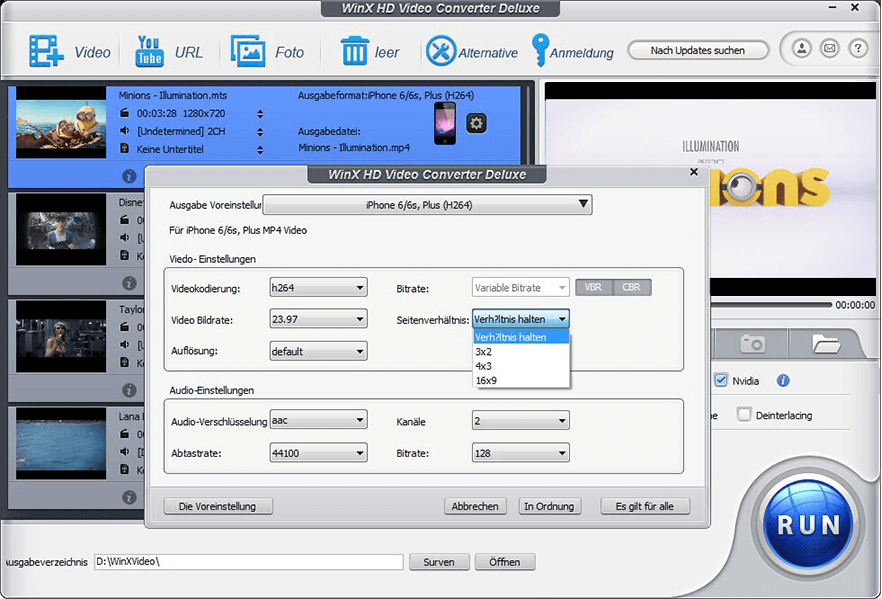
Task: Select CBR bitrate mode
Action: click(632, 287)
